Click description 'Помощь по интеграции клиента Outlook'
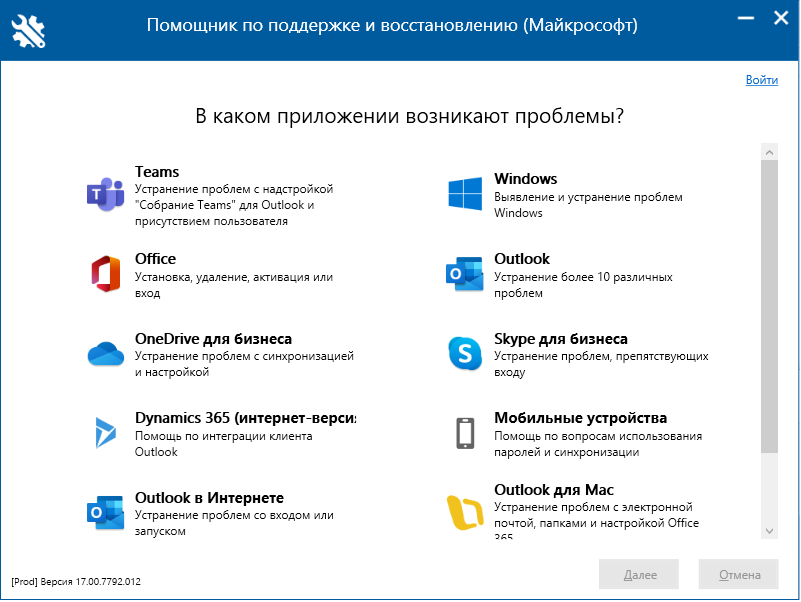This screenshot has width=801, height=602. 224,444
